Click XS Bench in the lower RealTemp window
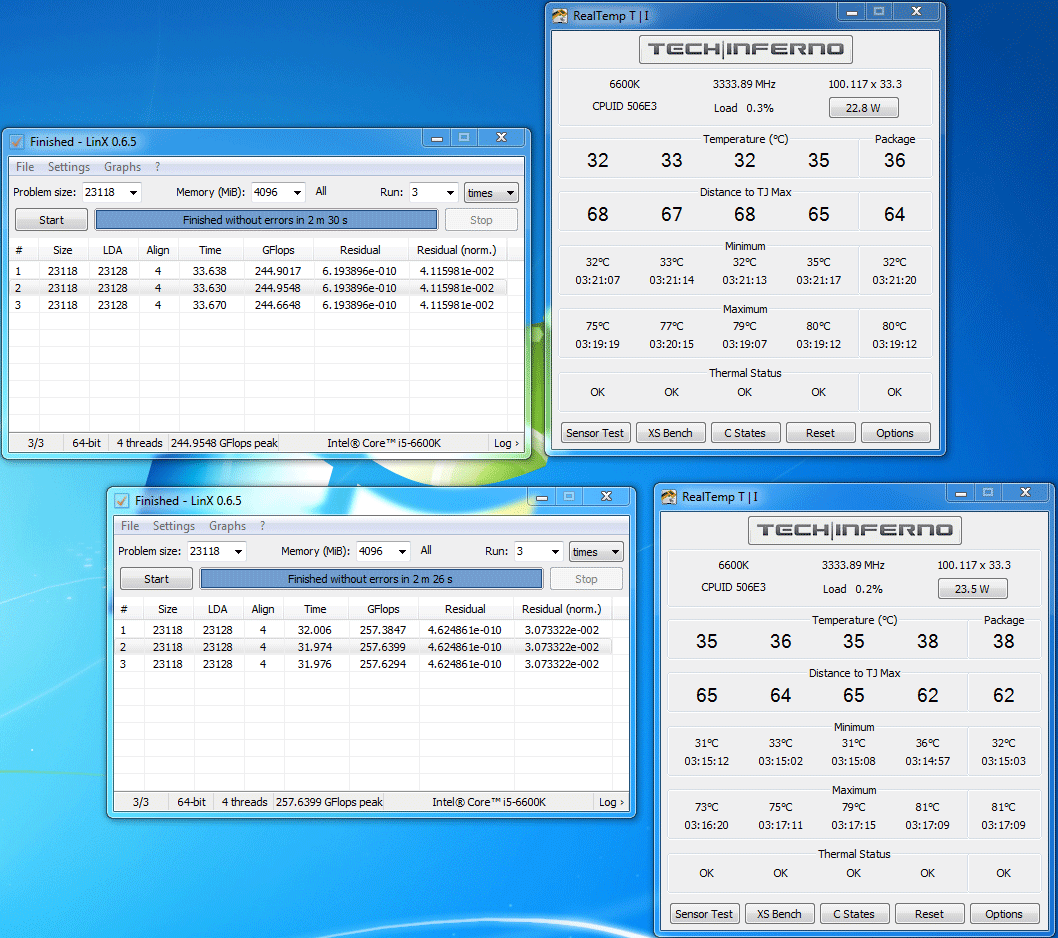Viewport: 1058px width, 938px height. (x=779, y=914)
